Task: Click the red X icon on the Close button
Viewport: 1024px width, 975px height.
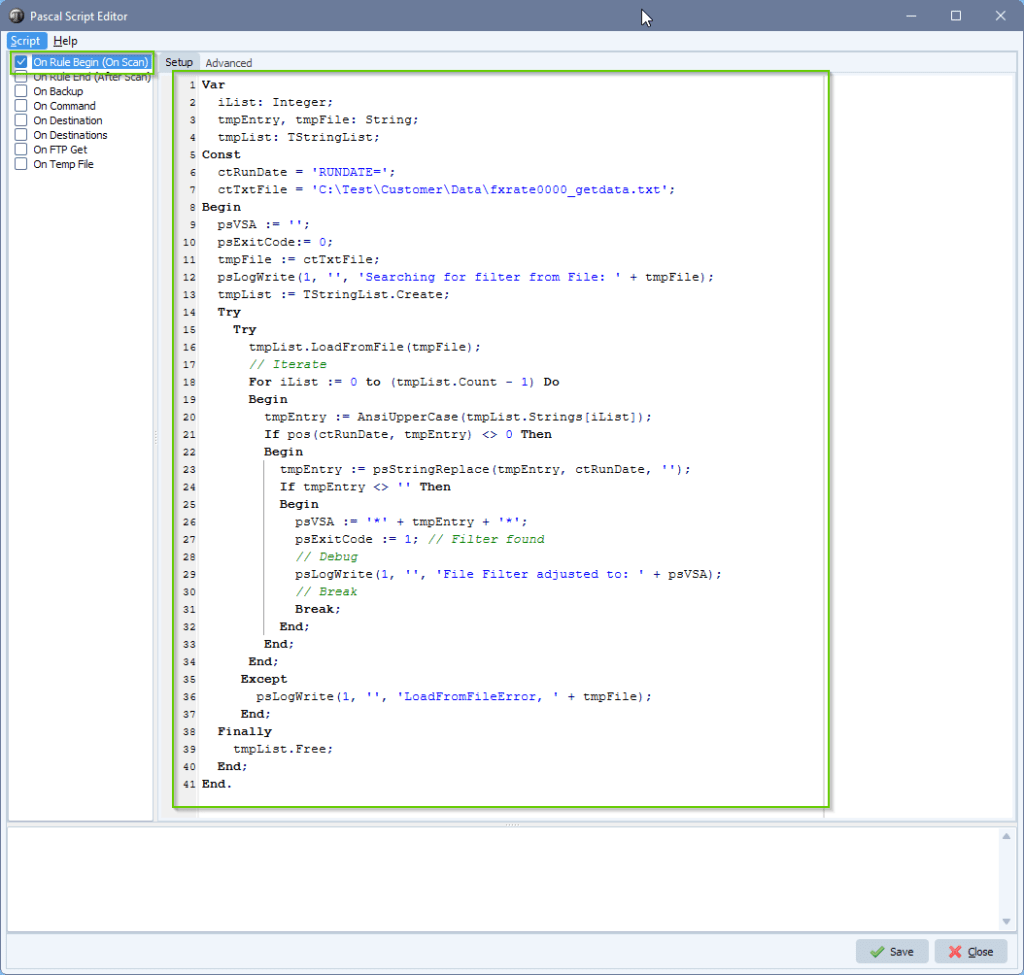Action: pyautogui.click(x=953, y=951)
